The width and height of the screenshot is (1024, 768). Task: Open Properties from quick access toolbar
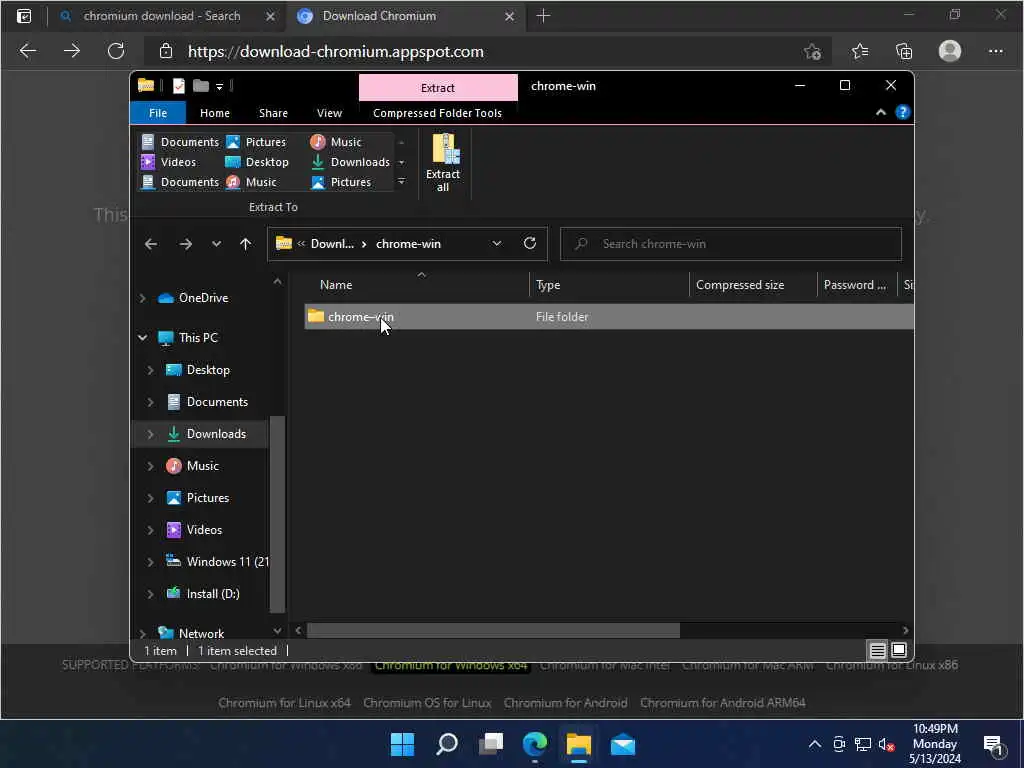pyautogui.click(x=178, y=86)
